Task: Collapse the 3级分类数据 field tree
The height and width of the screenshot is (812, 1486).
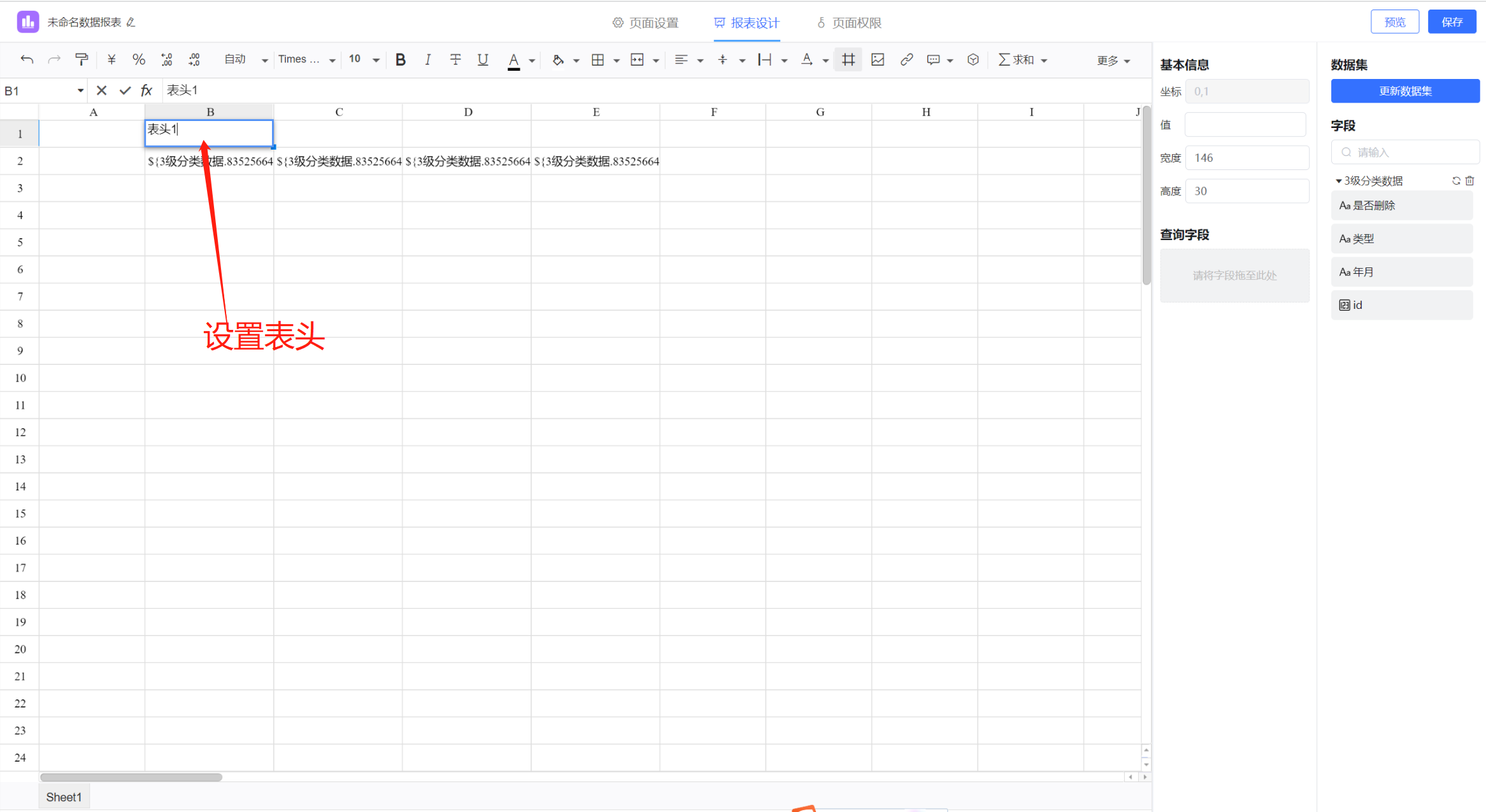Action: (1338, 181)
